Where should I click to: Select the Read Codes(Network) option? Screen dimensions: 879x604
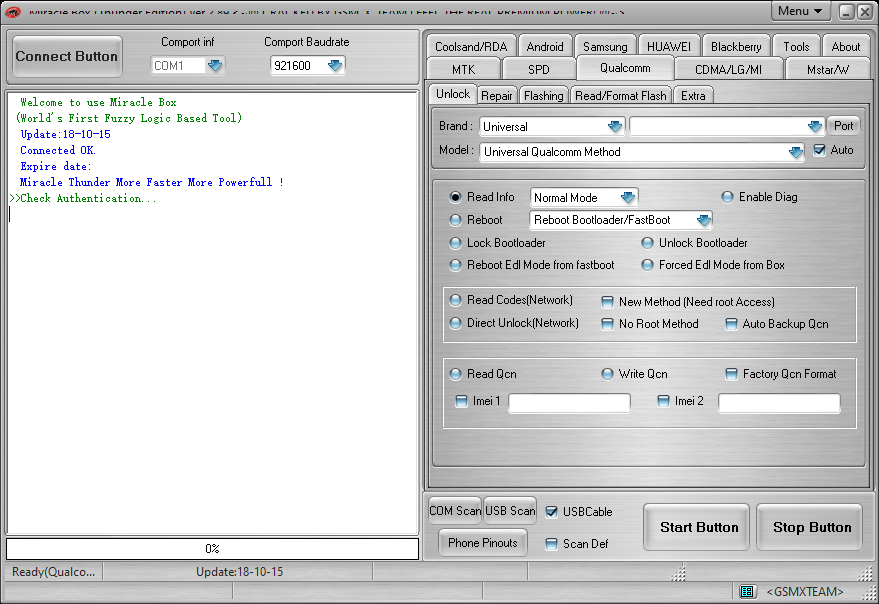(456, 300)
